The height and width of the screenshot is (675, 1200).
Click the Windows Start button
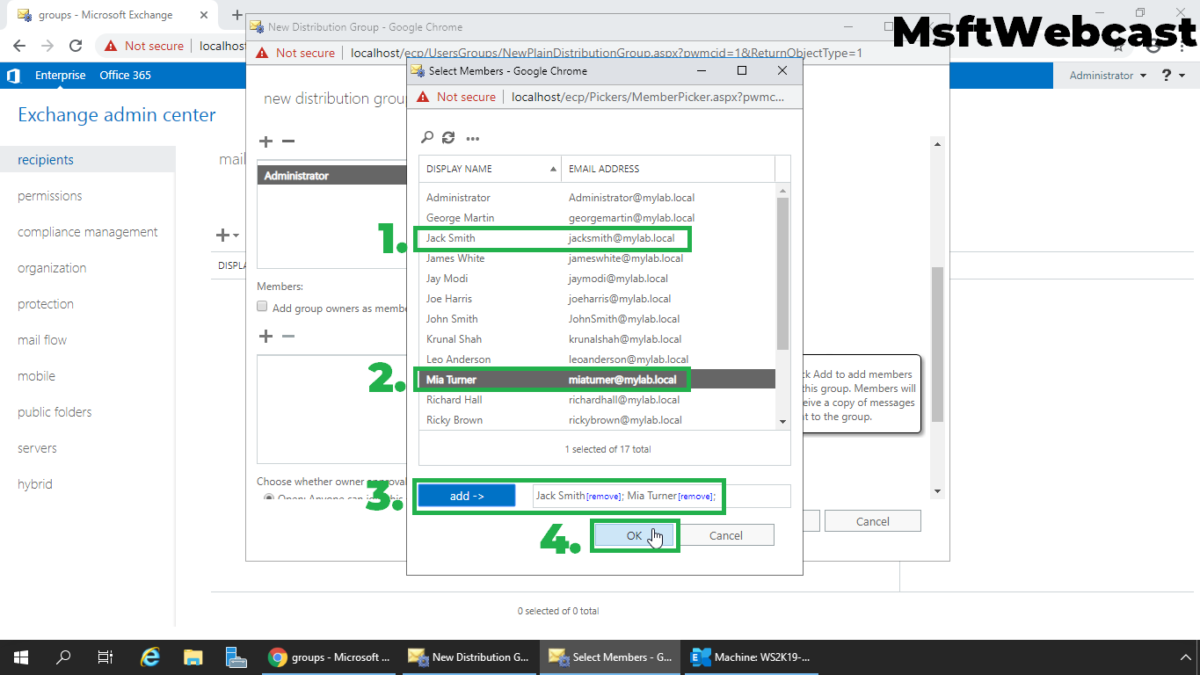pyautogui.click(x=20, y=657)
